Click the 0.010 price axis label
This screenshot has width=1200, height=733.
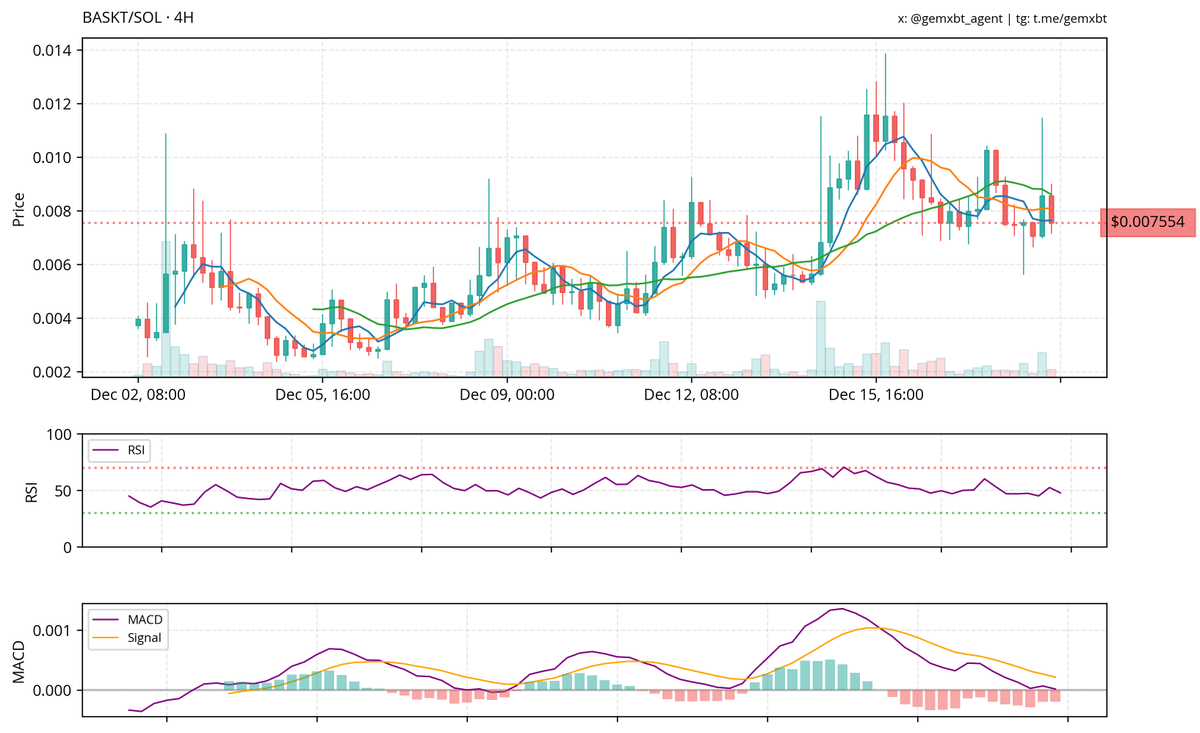(x=52, y=158)
